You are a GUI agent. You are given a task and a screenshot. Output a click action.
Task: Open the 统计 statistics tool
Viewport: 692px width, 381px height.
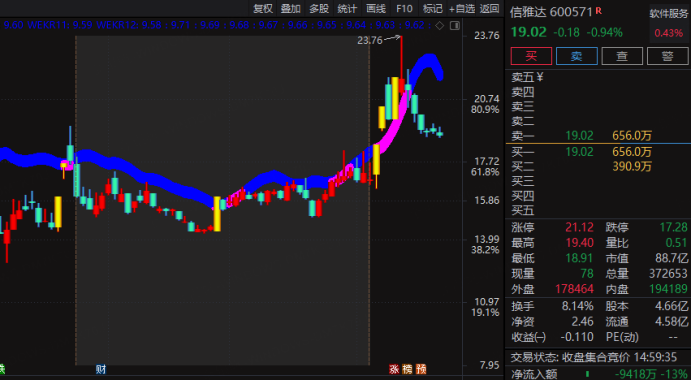tap(347, 8)
